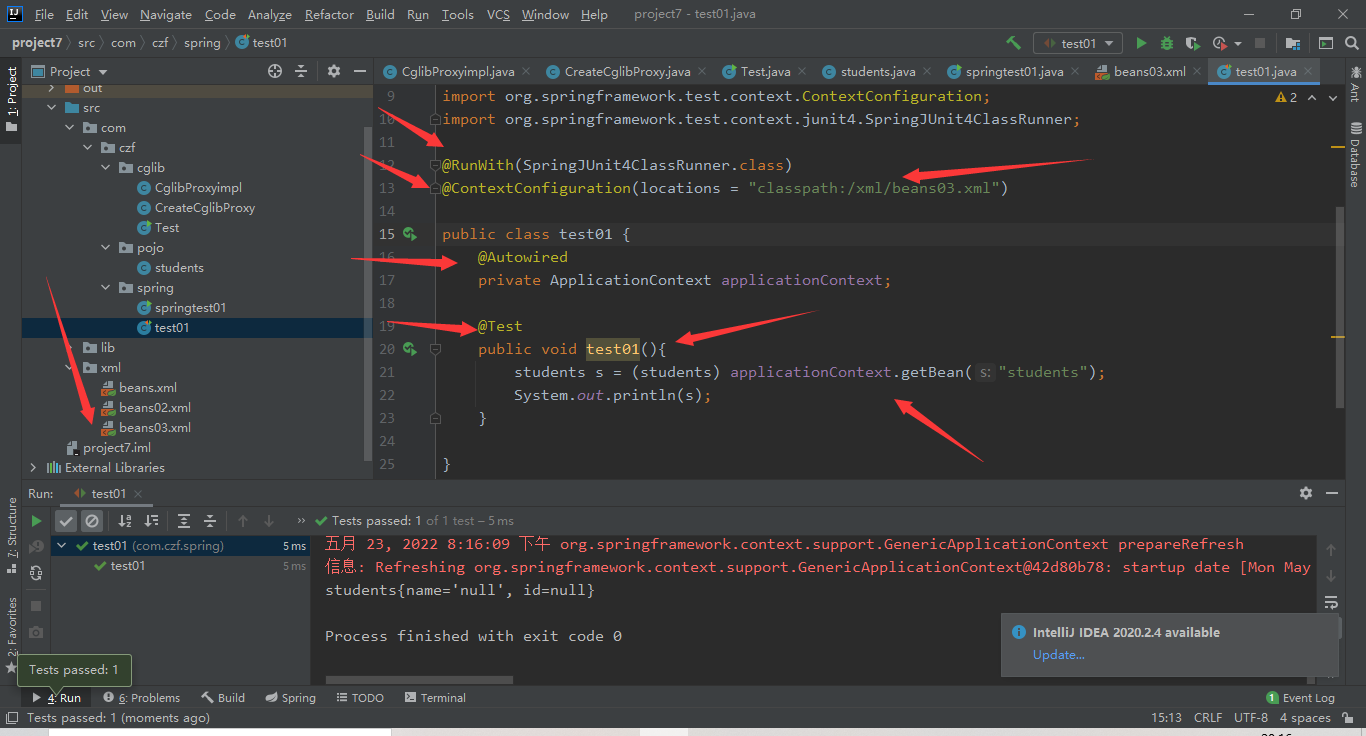Click Toggle auto-test icon in Run panel
Image resolution: width=1366 pixels, height=736 pixels.
(x=36, y=572)
